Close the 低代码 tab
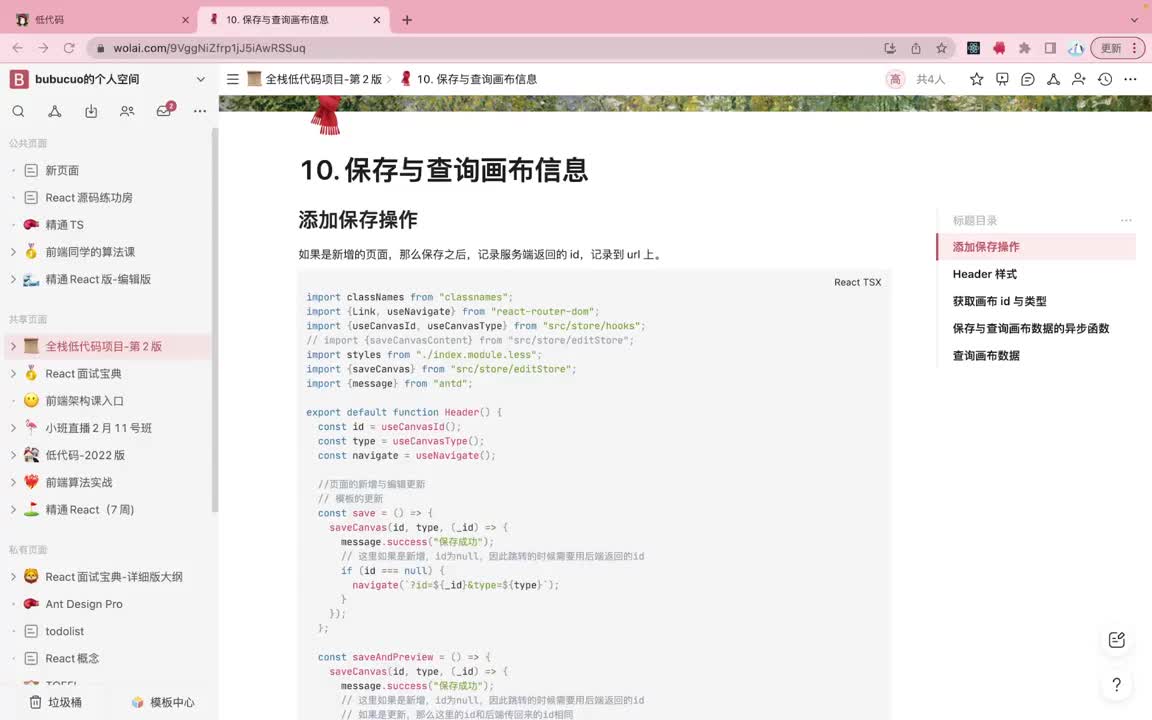 [185, 20]
